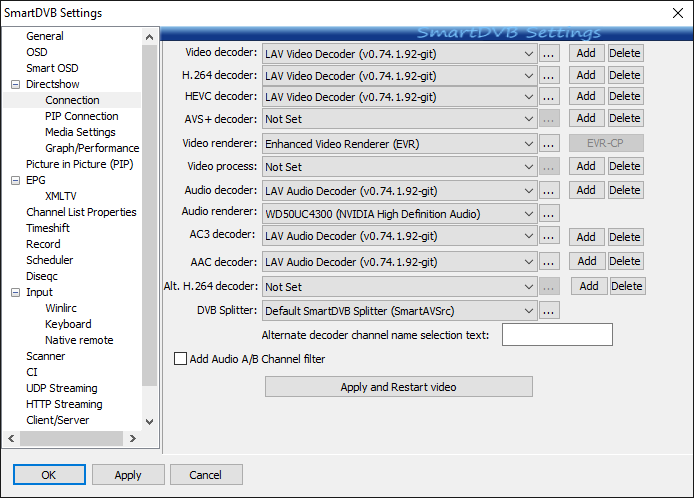Open the Alt. H.264 decoder dropdown
This screenshot has height=498, width=694.
pos(400,286)
